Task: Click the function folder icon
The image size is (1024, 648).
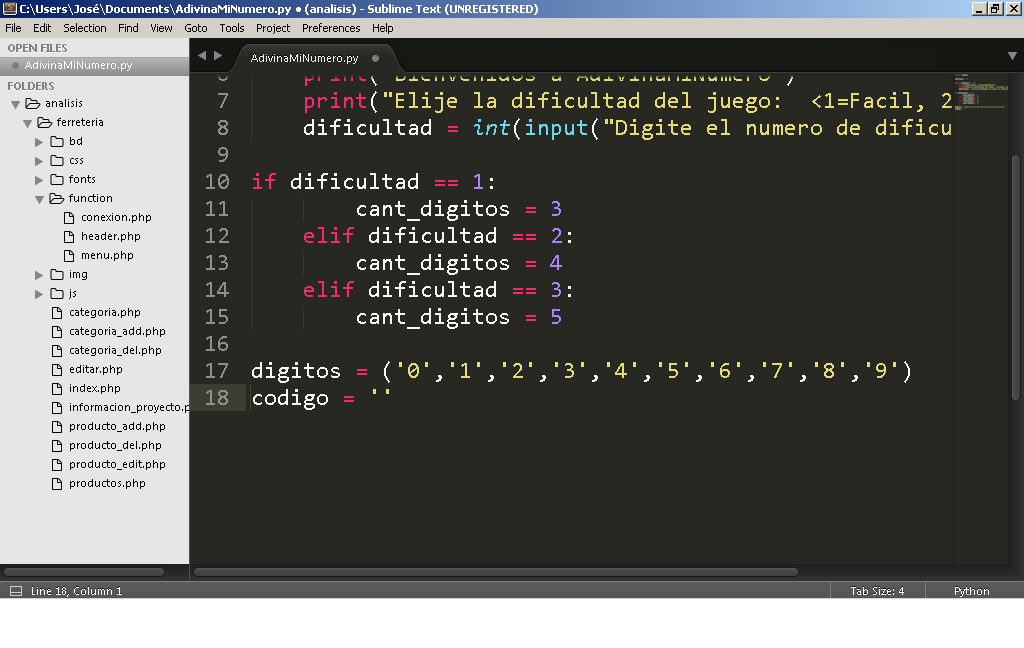Action: (x=57, y=198)
